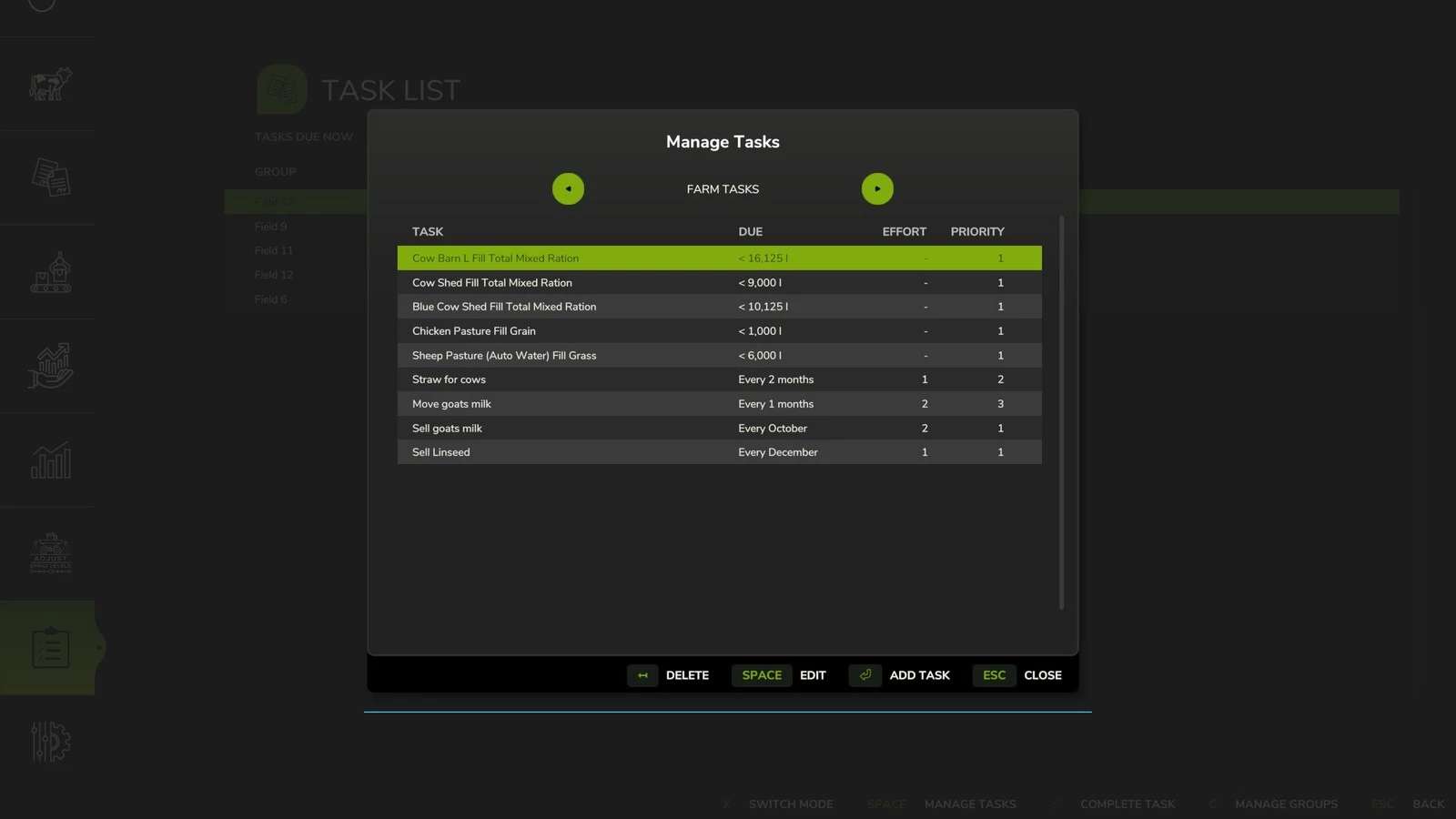This screenshot has width=1456, height=819.
Task: Switch to previous task group arrow
Action: tap(568, 189)
